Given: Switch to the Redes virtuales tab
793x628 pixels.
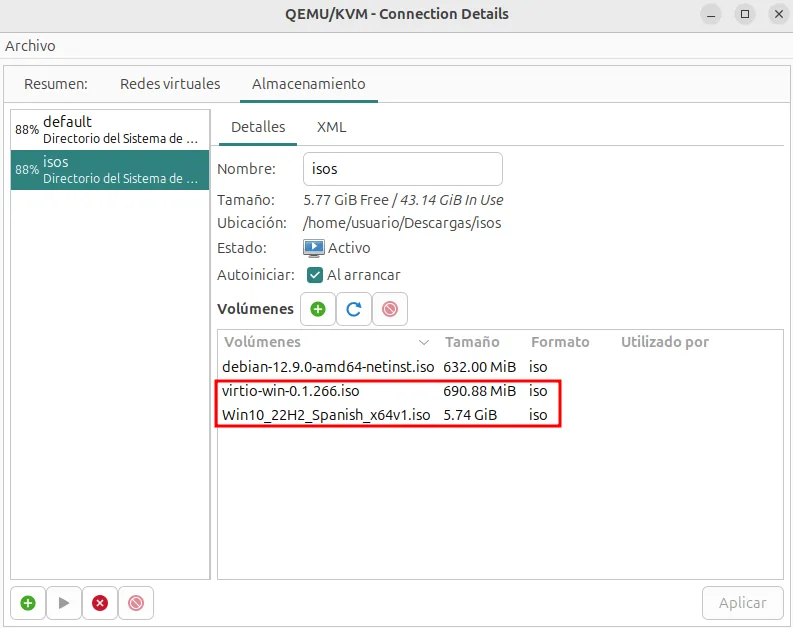Looking at the screenshot, I should [x=170, y=84].
